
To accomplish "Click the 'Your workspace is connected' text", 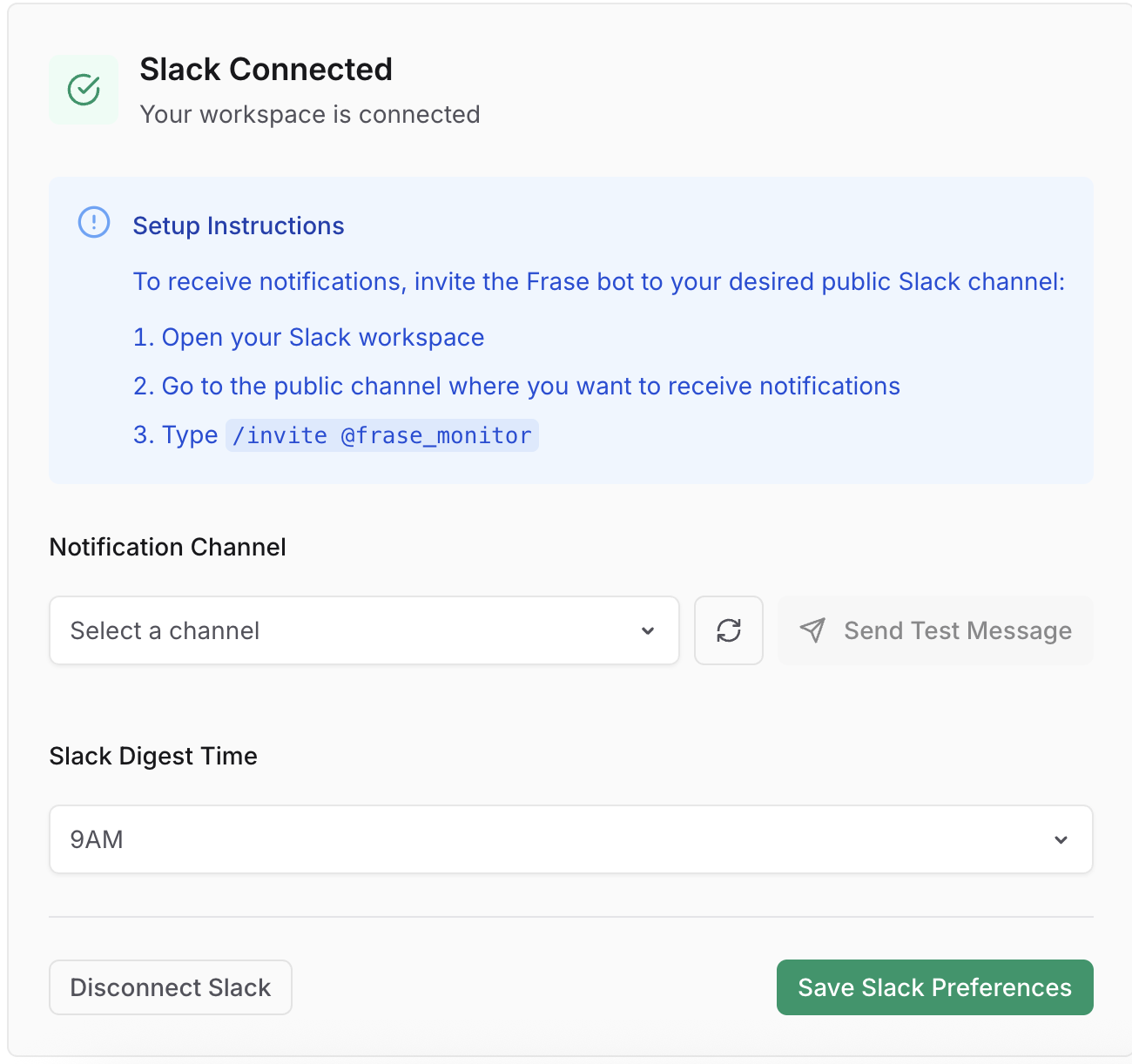I will point(310,114).
